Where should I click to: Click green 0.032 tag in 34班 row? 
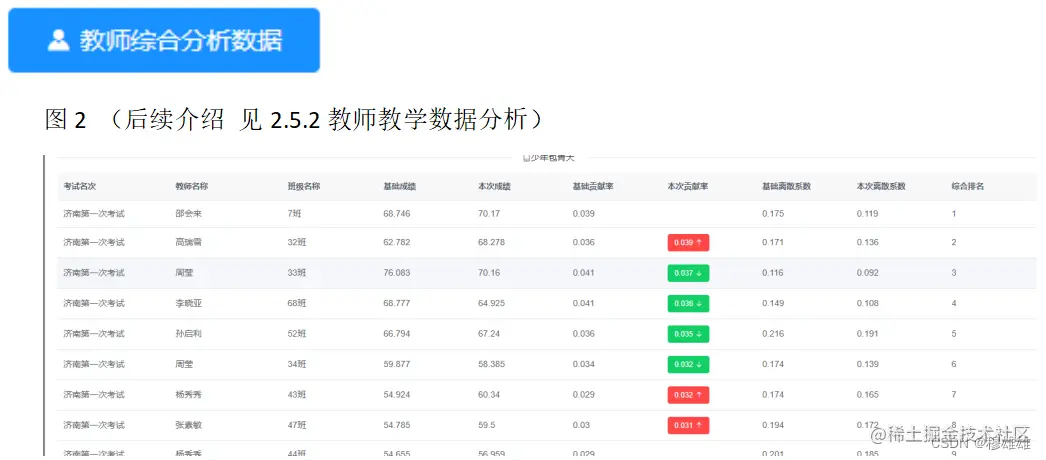click(688, 365)
